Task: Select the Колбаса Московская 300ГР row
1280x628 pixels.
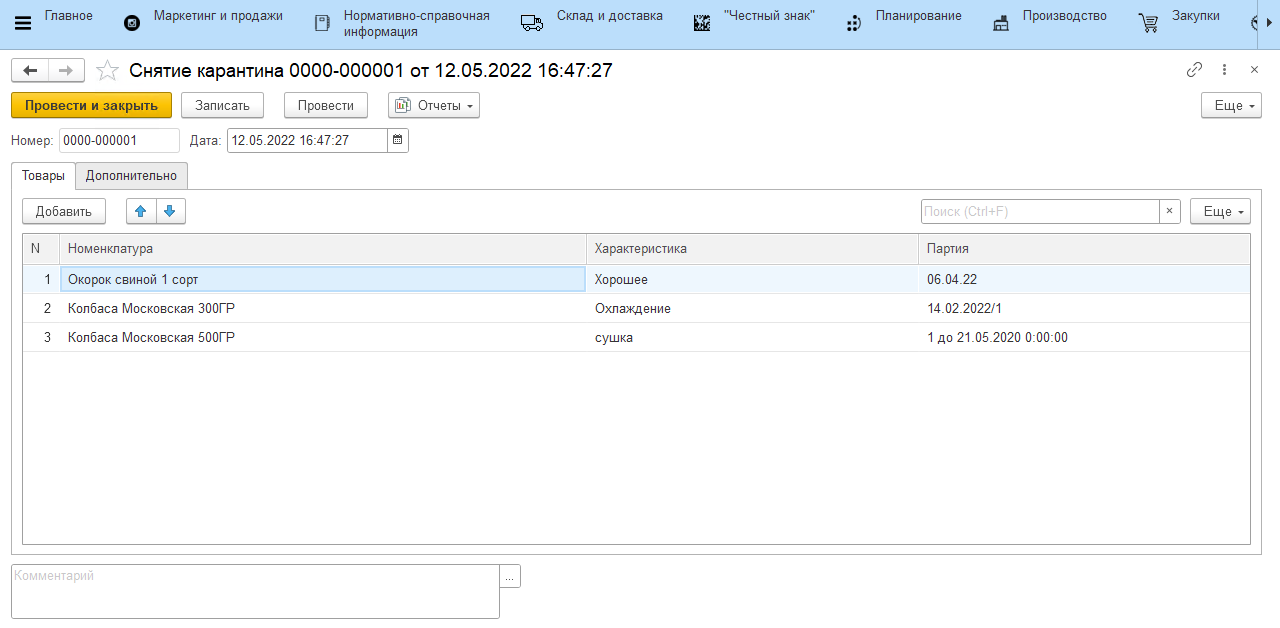Action: pos(320,309)
